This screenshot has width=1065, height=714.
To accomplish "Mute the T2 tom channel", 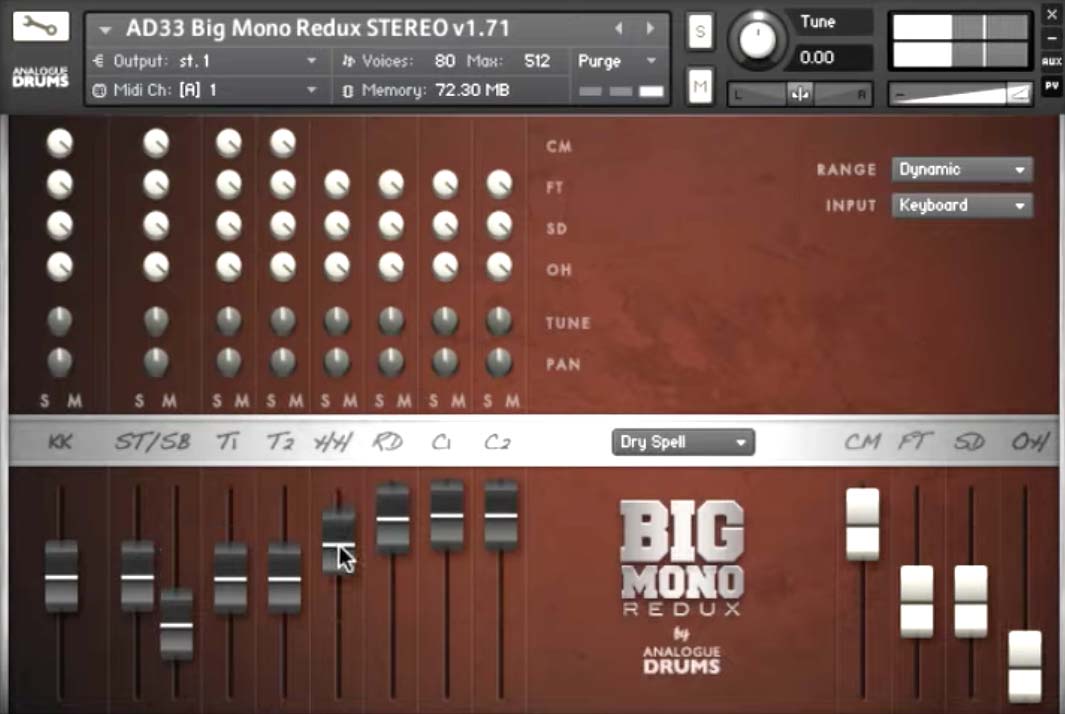I will 296,401.
